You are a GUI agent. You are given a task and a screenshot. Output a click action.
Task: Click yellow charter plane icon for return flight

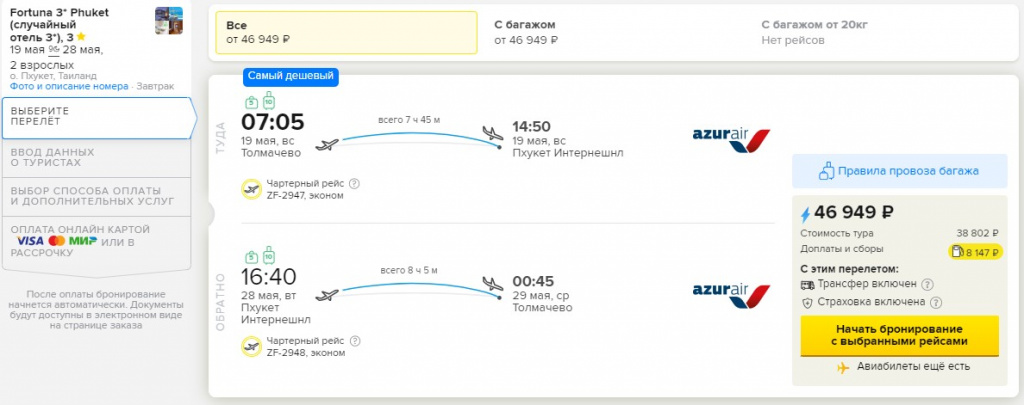point(251,345)
